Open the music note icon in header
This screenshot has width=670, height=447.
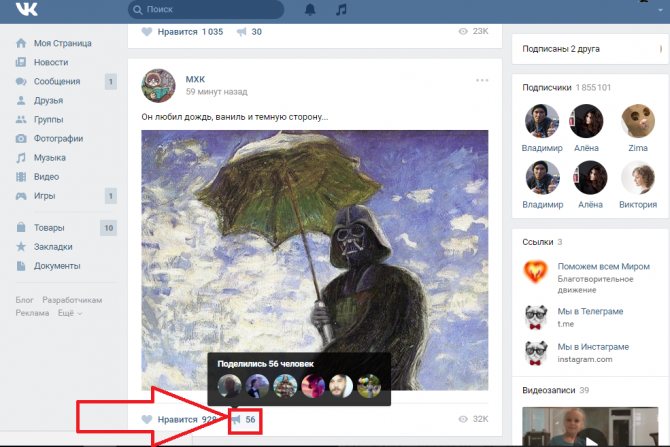click(x=341, y=9)
